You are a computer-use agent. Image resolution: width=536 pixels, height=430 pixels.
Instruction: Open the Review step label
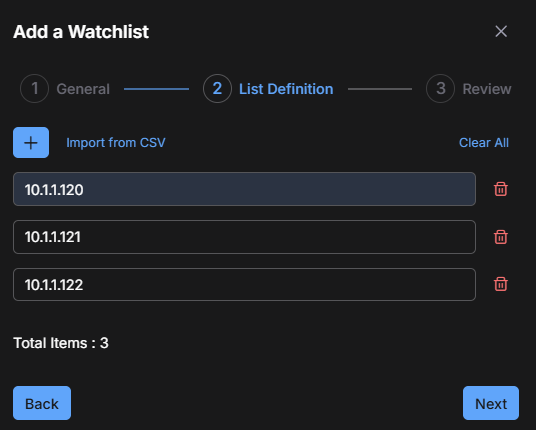click(x=487, y=89)
